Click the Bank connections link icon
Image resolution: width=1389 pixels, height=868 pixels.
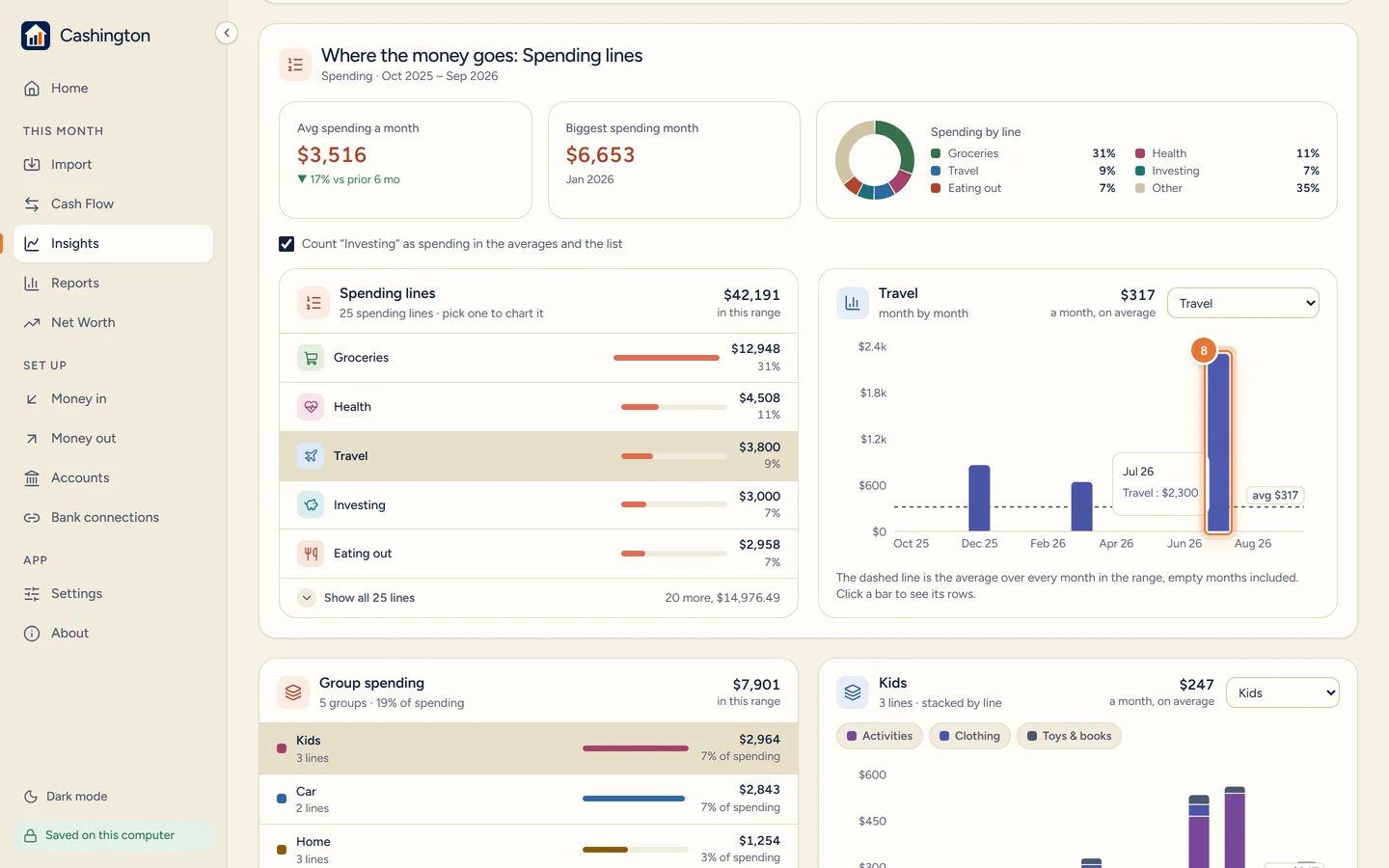pos(32,518)
